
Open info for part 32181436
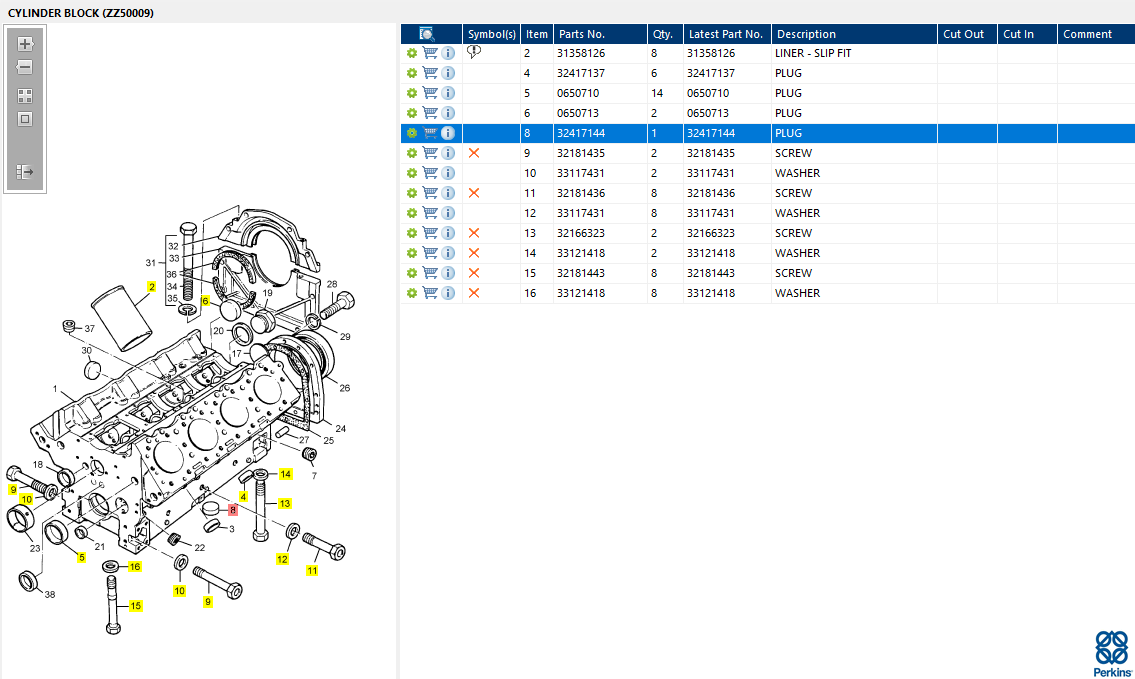pos(448,193)
